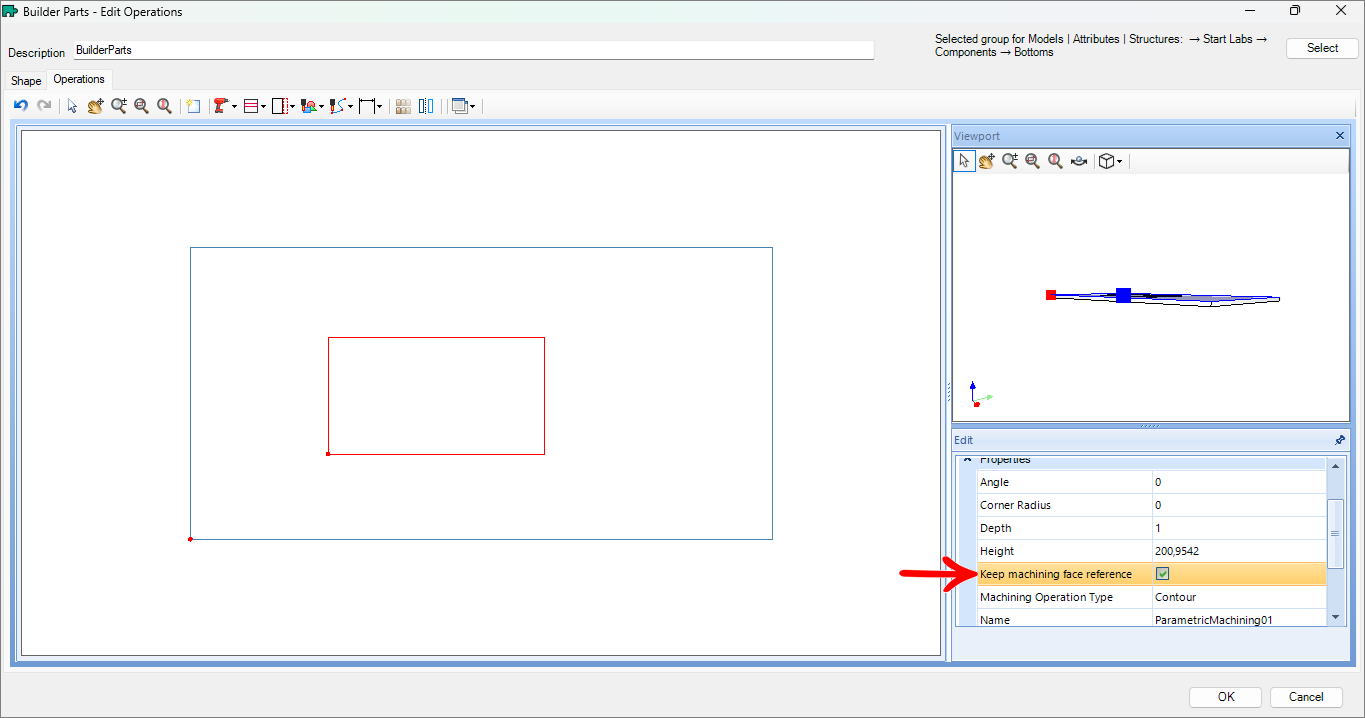The width and height of the screenshot is (1365, 718).
Task: Click zoom extents in Viewport toolbar
Action: 1032,160
